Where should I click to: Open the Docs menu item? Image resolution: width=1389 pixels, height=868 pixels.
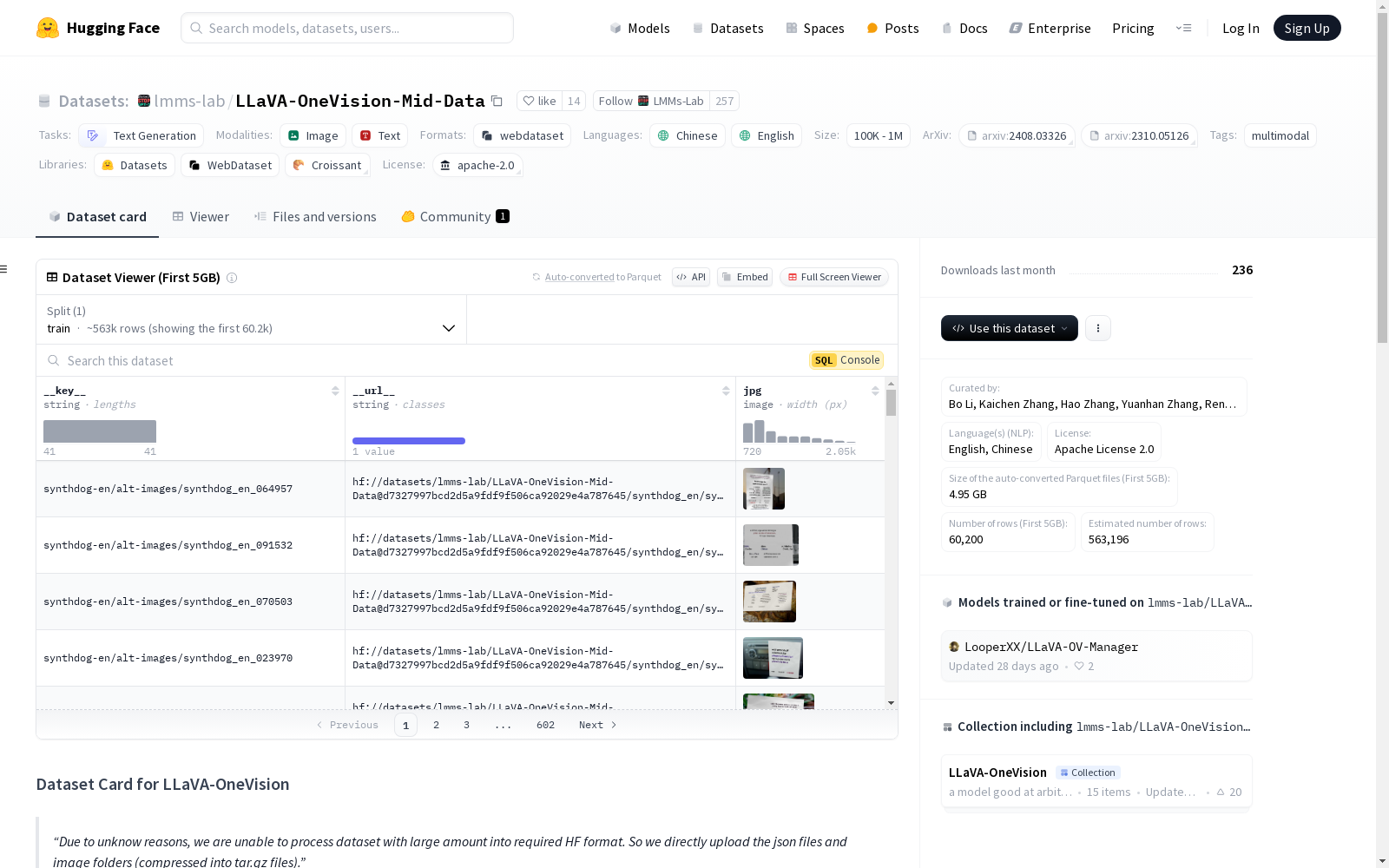point(964,28)
